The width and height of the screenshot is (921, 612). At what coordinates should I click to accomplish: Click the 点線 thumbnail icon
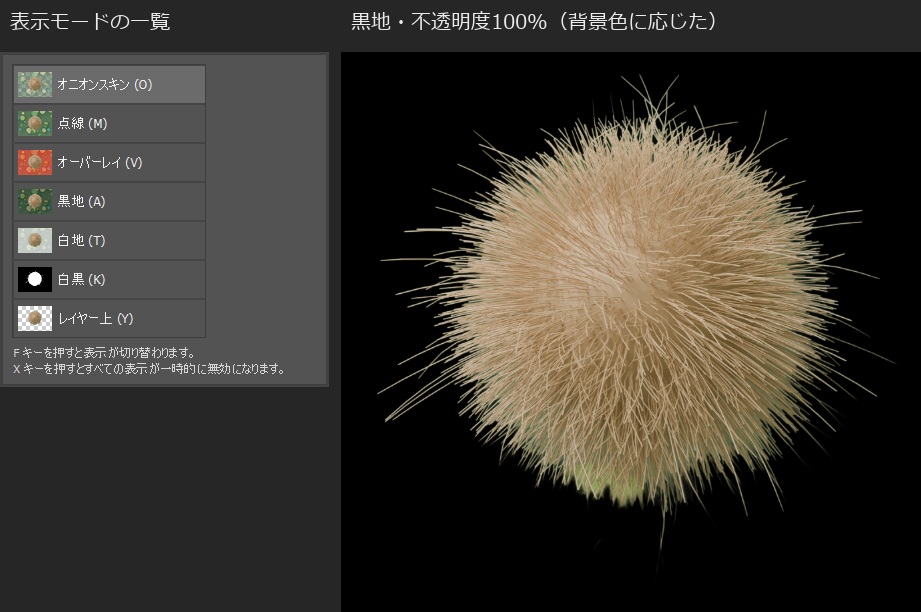pyautogui.click(x=35, y=123)
